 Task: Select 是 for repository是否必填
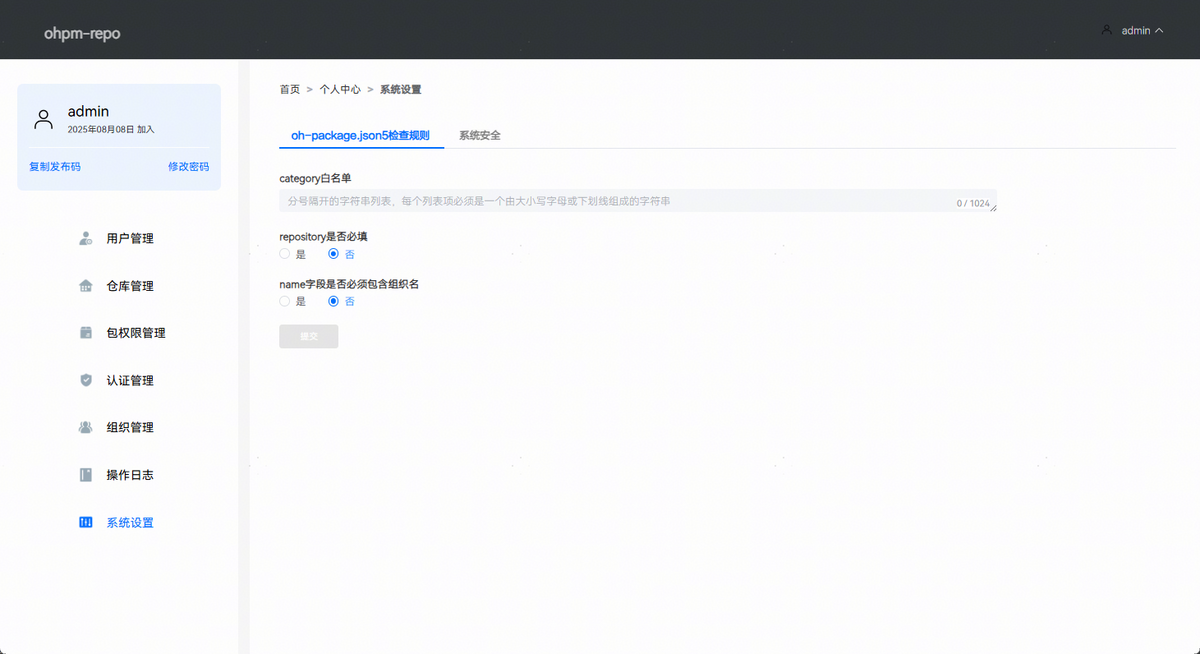tap(285, 254)
